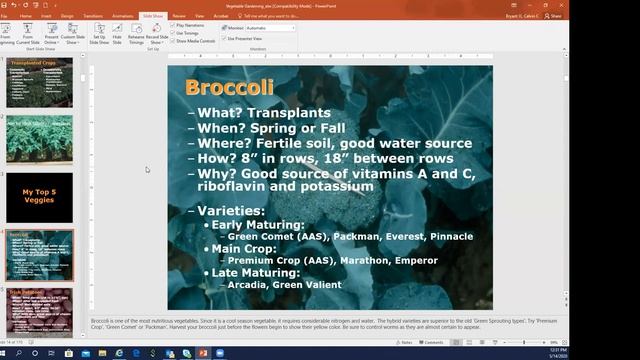This screenshot has height=360, width=640.
Task: Click the 'Premium Crop (AAS), Marathon, Emperor' line
Action: click(333, 260)
